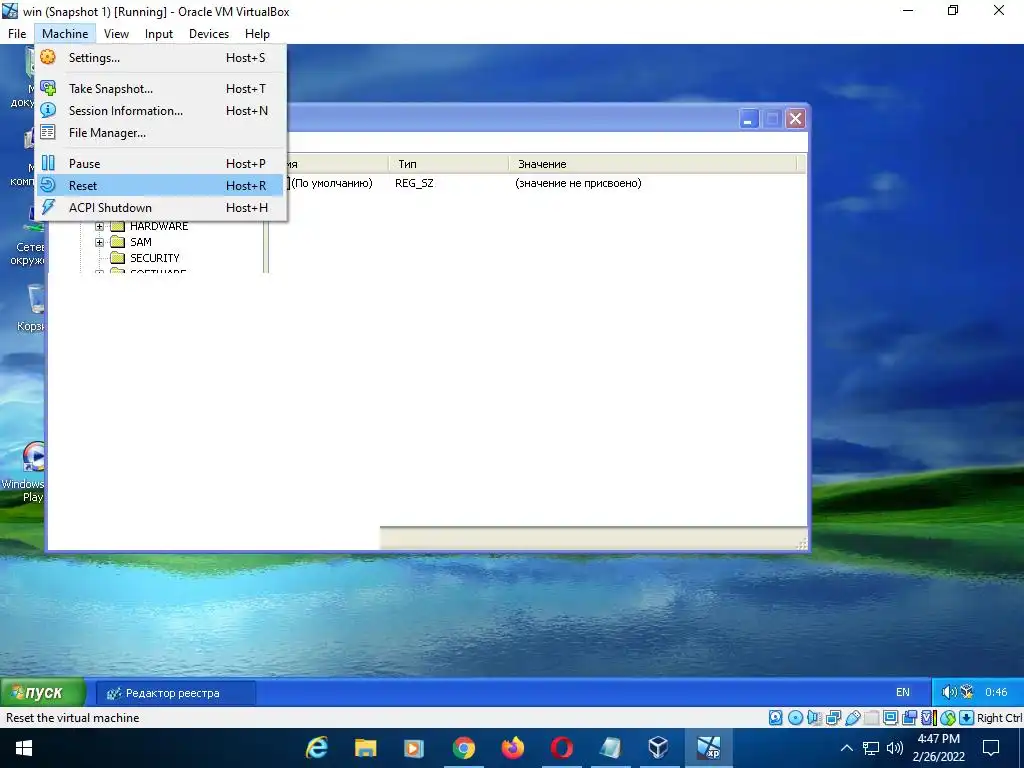Open the Windows Start menu on host
The width and height of the screenshot is (1024, 768).
click(24, 748)
